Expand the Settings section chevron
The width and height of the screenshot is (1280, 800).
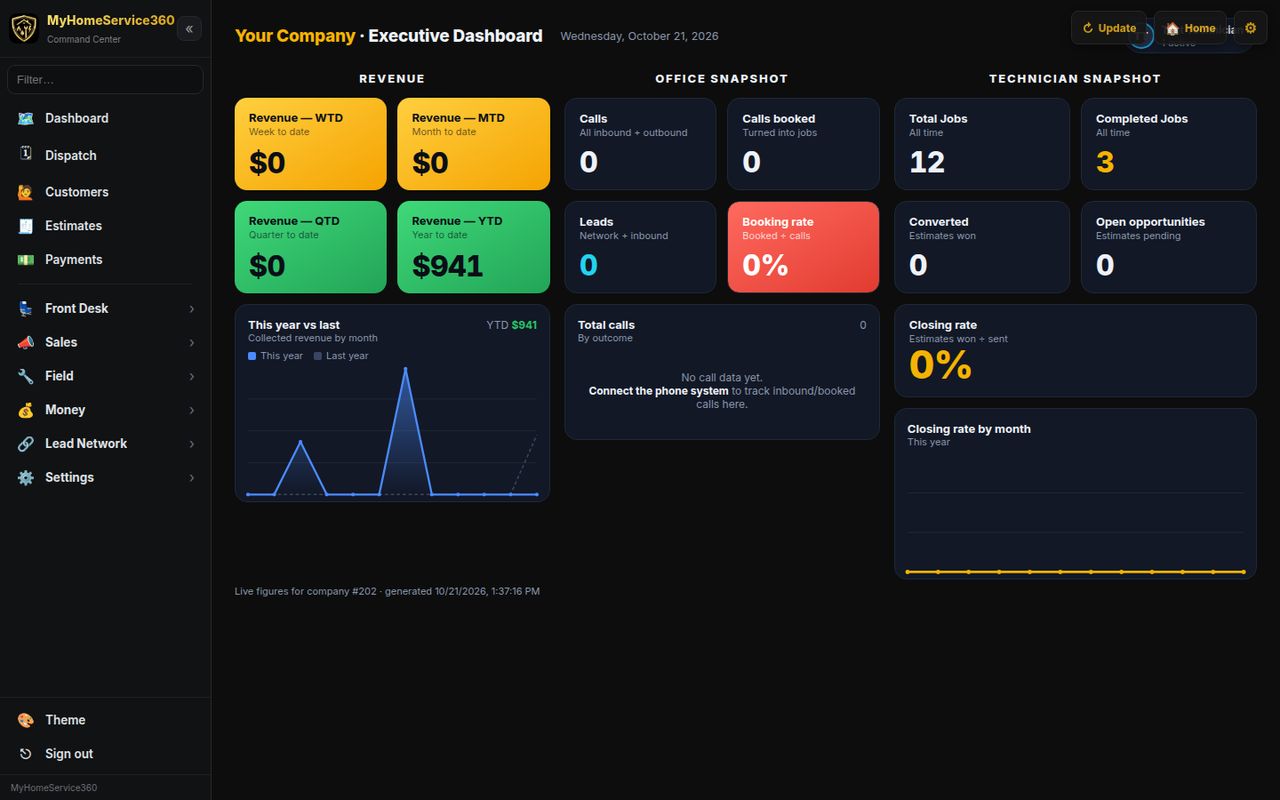[192, 478]
